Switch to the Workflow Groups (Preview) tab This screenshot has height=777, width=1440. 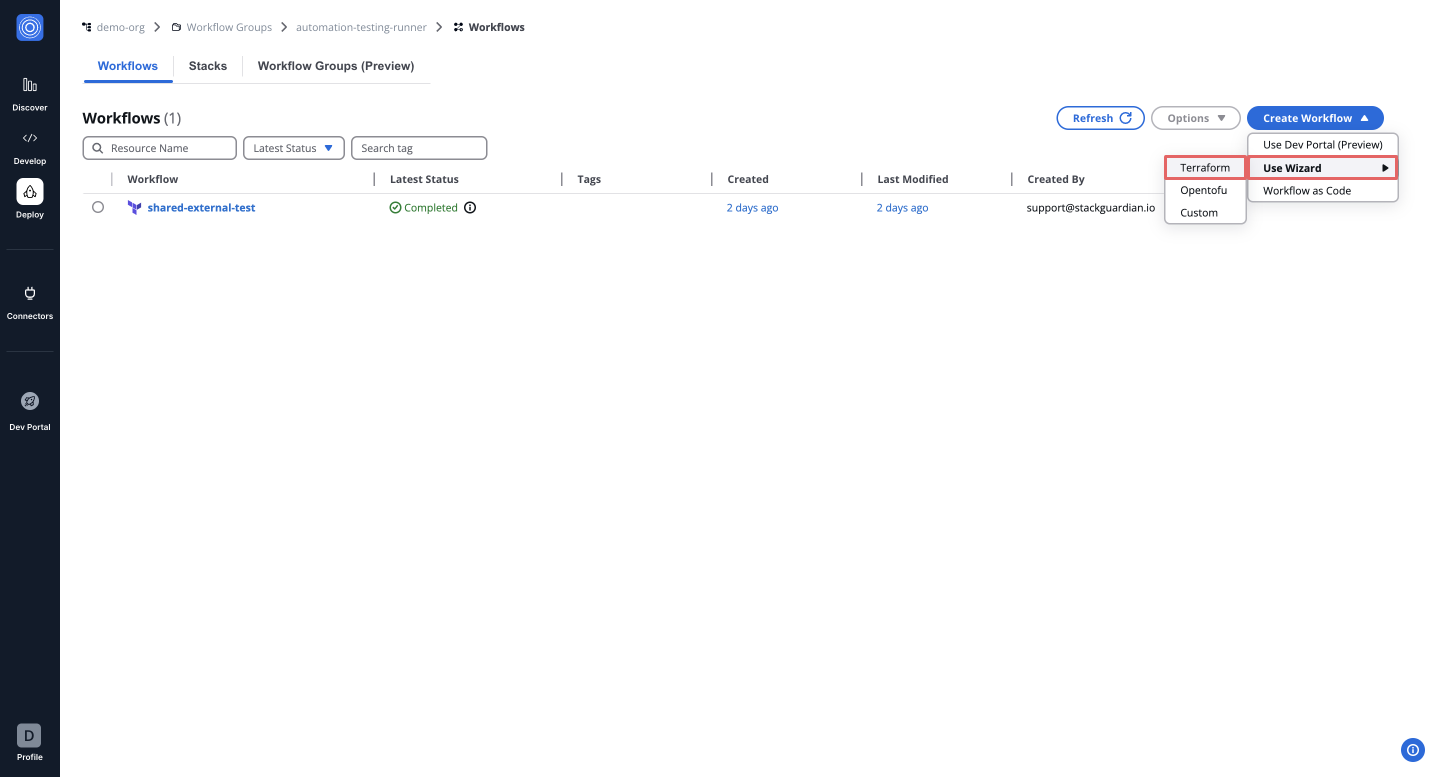coord(336,66)
